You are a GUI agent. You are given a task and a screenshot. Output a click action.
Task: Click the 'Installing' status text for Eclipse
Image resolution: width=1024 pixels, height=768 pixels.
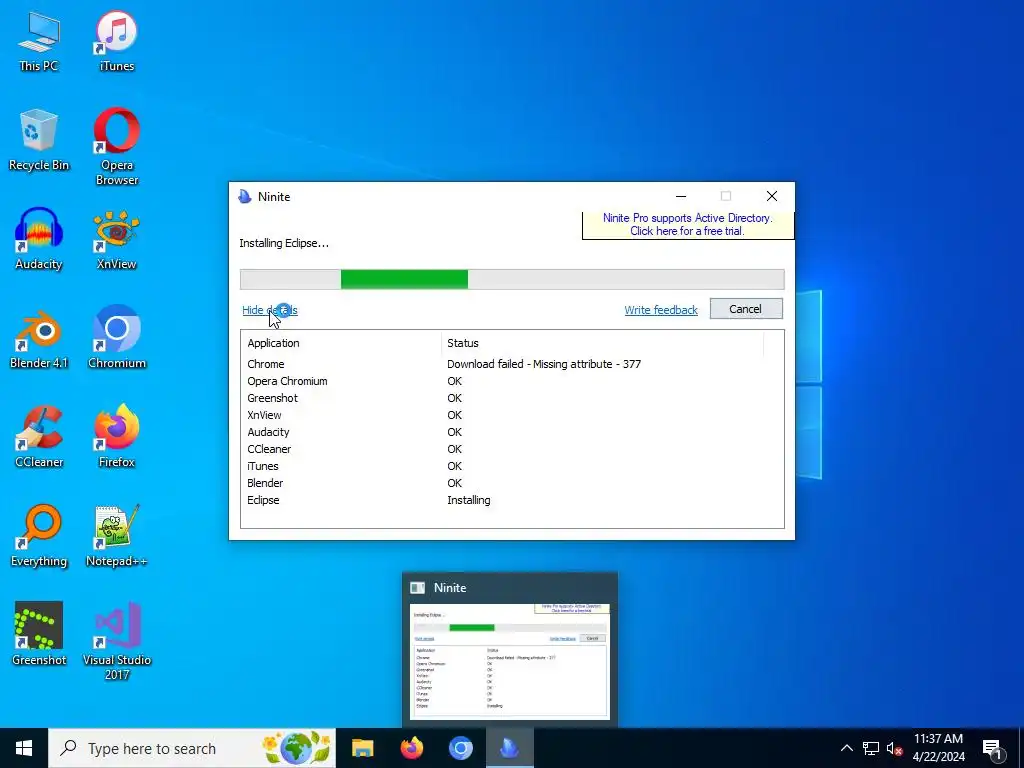(x=469, y=500)
